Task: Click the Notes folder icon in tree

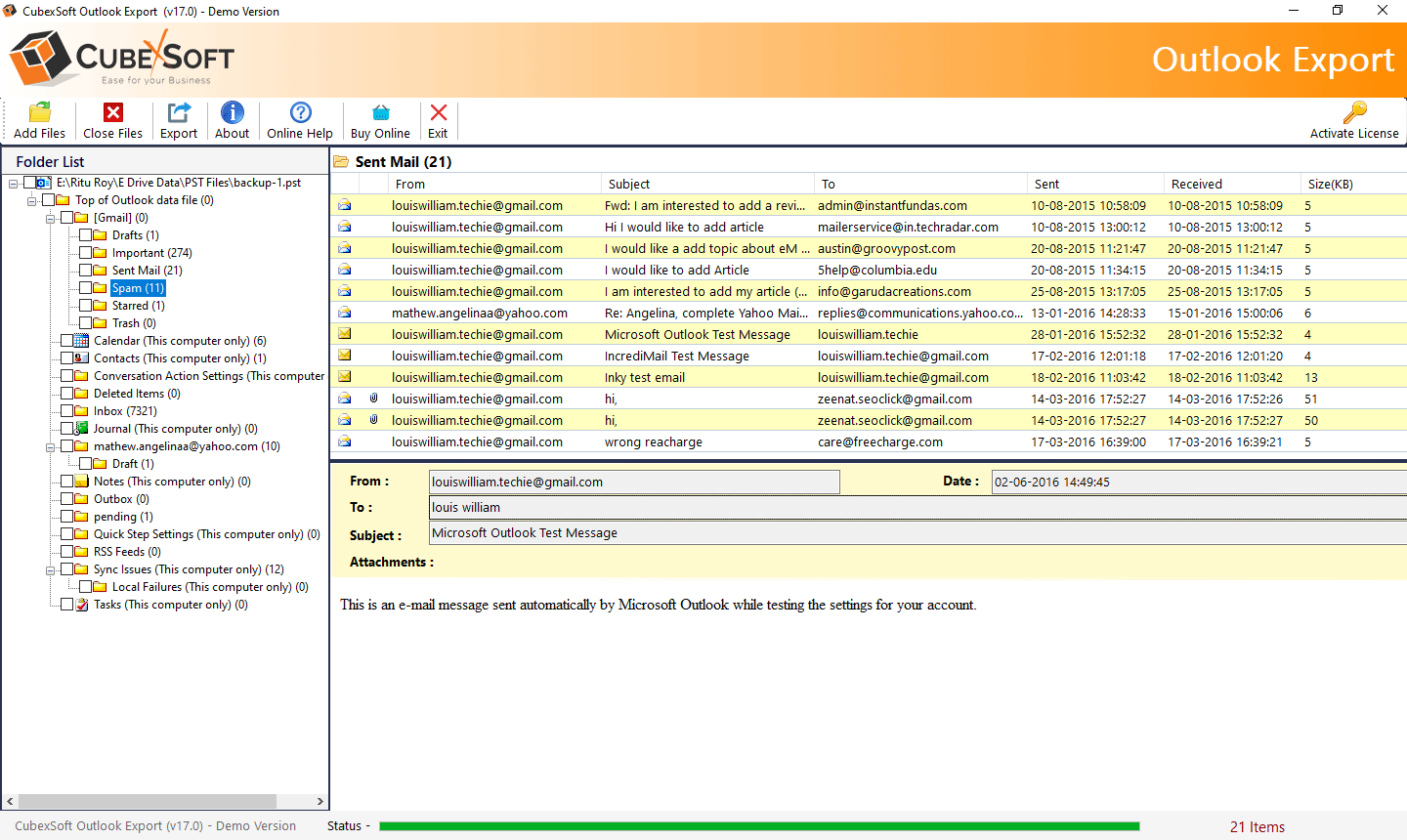Action: [x=82, y=482]
